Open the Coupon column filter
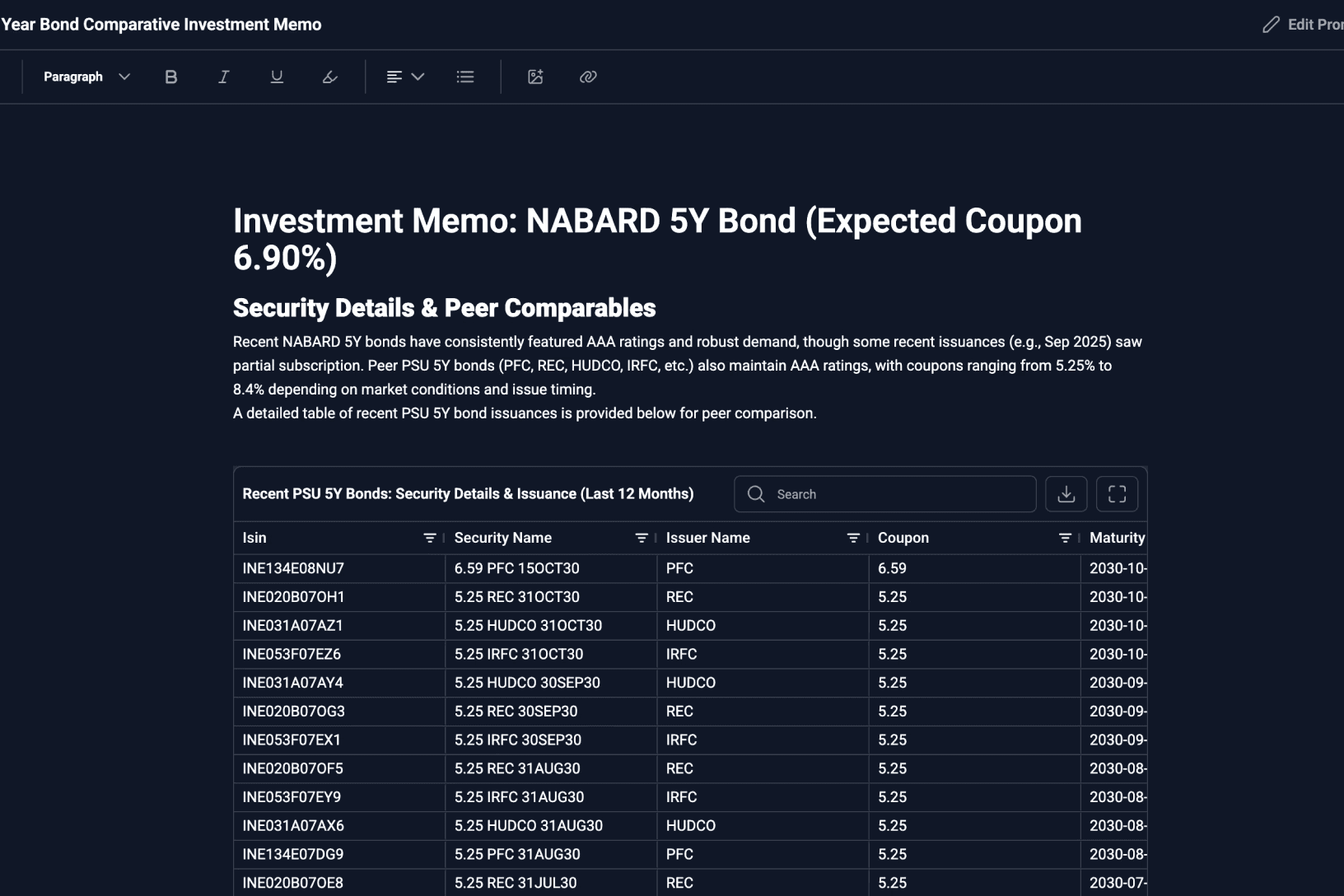This screenshot has height=896, width=1344. (1065, 538)
